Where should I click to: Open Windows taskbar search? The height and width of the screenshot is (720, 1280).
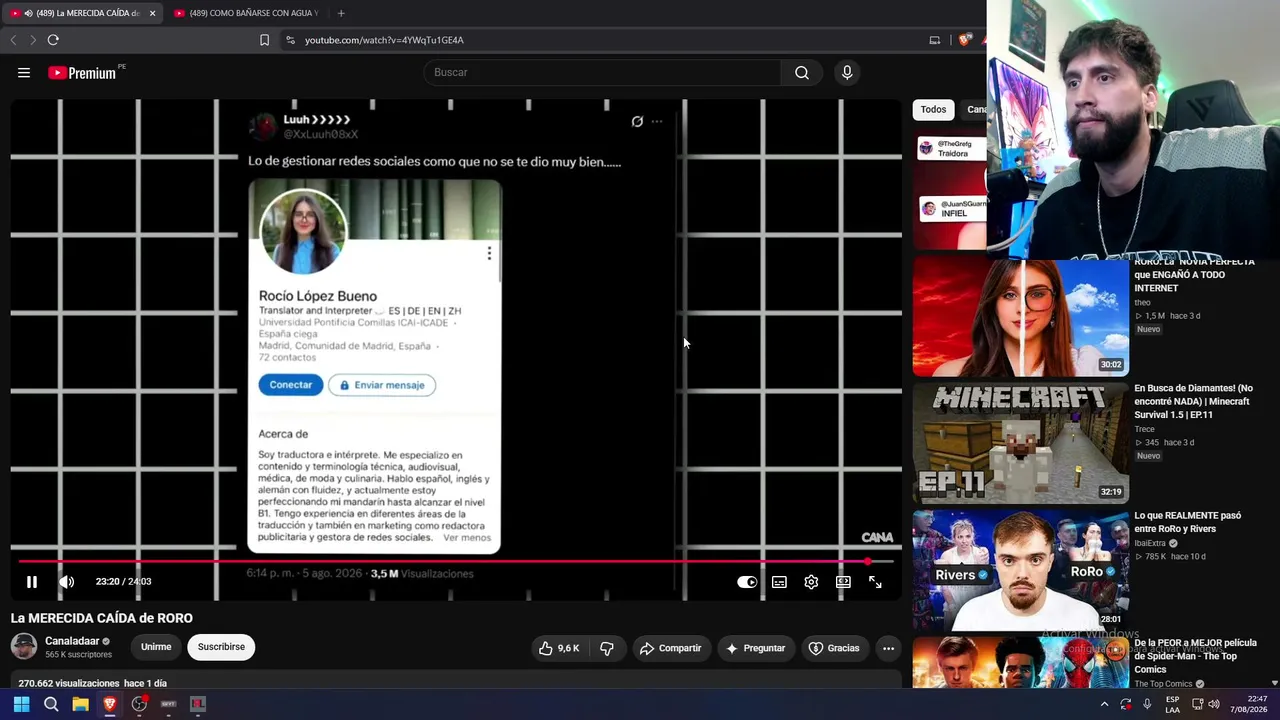tap(51, 704)
